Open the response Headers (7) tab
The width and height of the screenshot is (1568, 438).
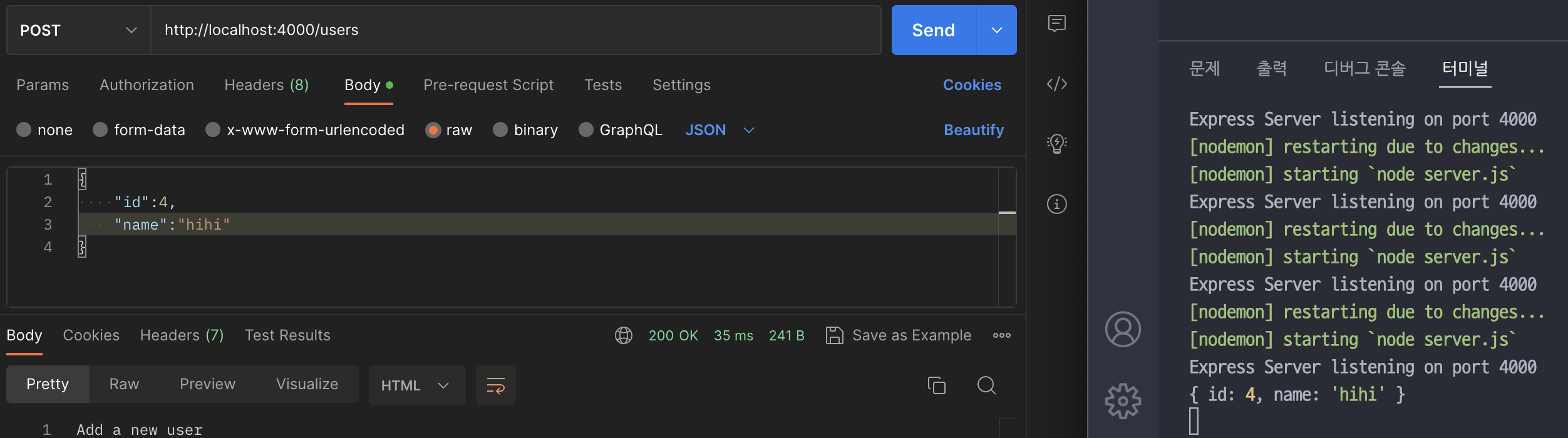click(182, 335)
